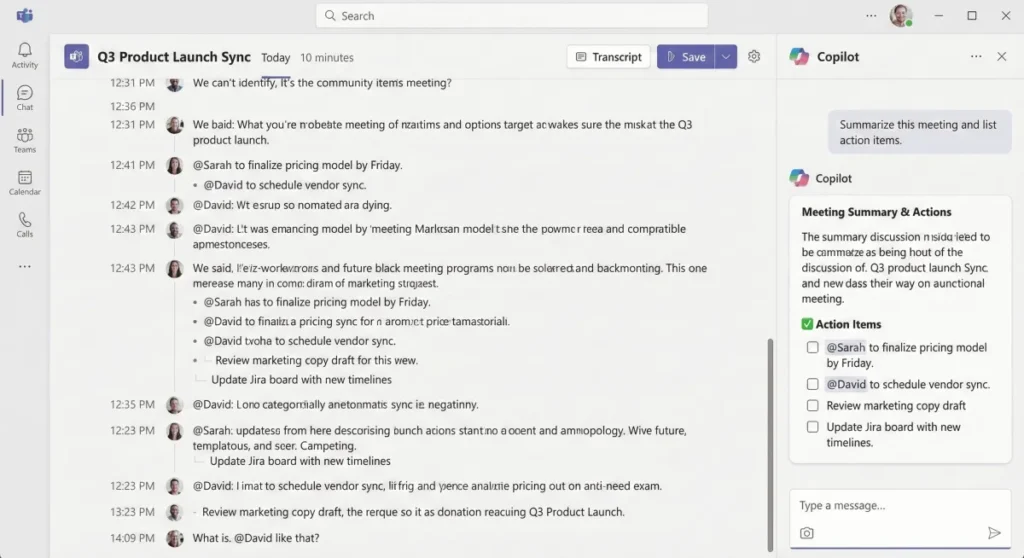Open meeting settings gear icon
This screenshot has width=1024, height=558.
pyautogui.click(x=754, y=57)
